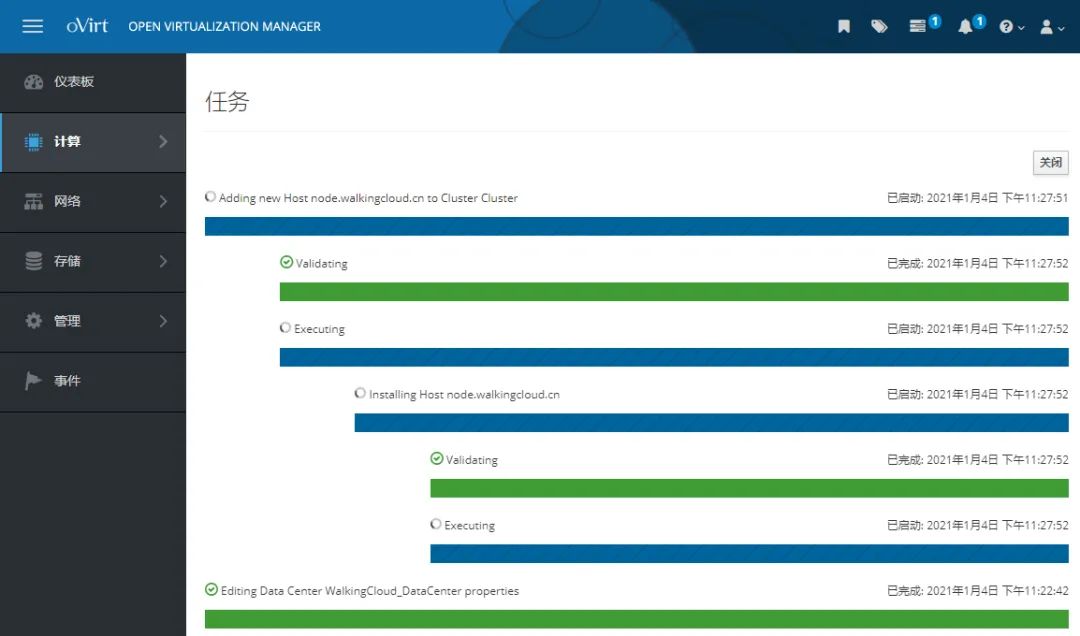The image size is (1080, 636).
Task: Click spinner icon beside first Executing step
Action: [285, 328]
